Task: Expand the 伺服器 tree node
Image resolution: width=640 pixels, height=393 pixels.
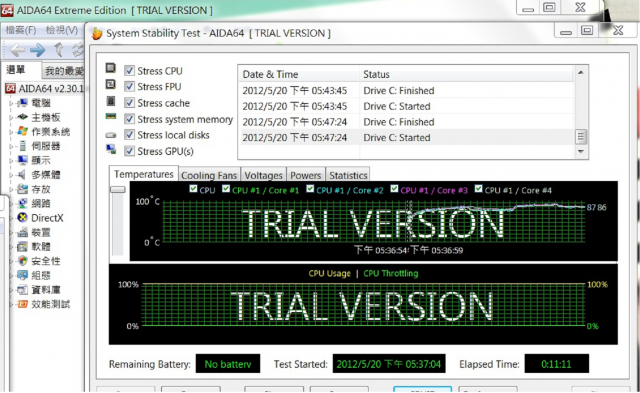Action: point(11,146)
